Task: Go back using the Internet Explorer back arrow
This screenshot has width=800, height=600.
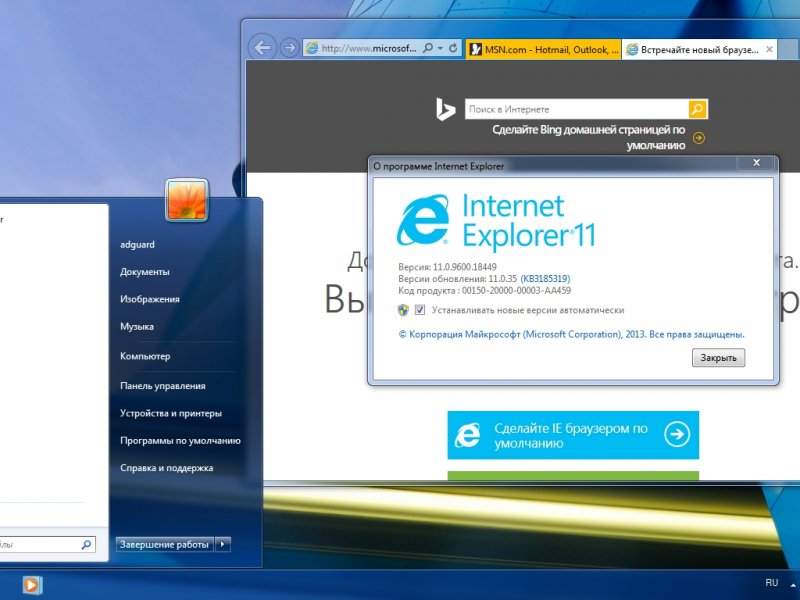Action: (262, 48)
